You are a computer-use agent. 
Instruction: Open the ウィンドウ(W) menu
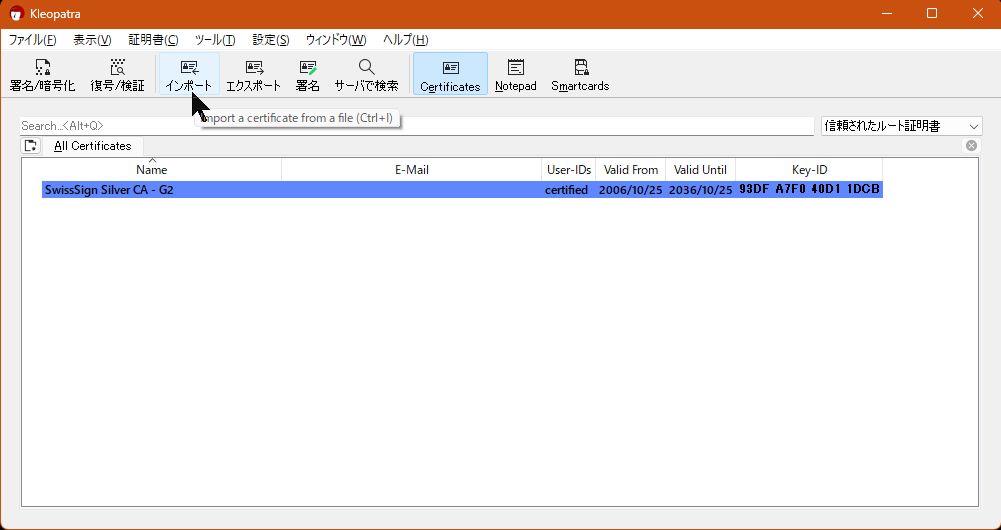click(x=336, y=40)
